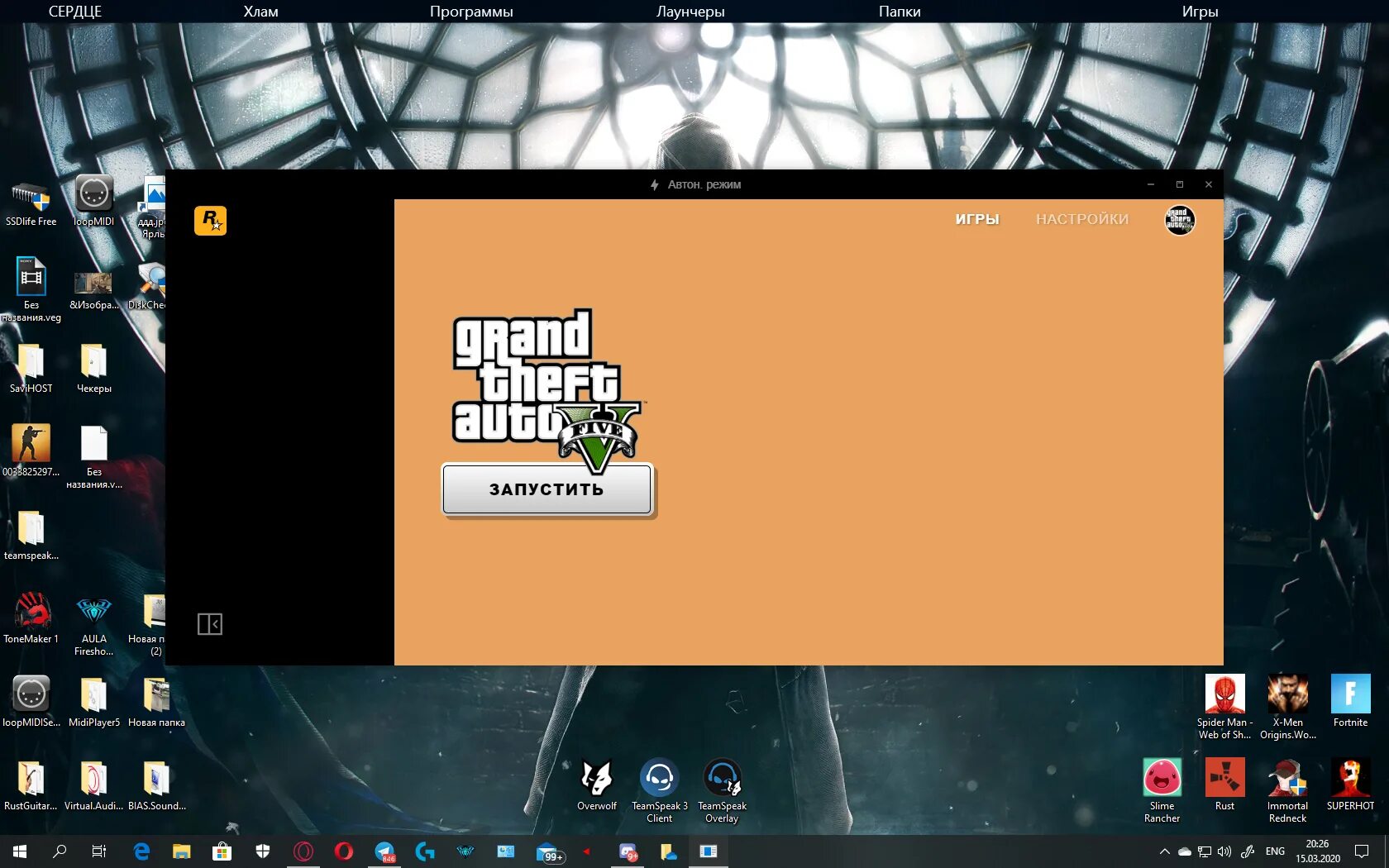Select the X-Men Origins.Wo... desktop icon
Viewport: 1389px width, 868px height.
[x=1288, y=708]
